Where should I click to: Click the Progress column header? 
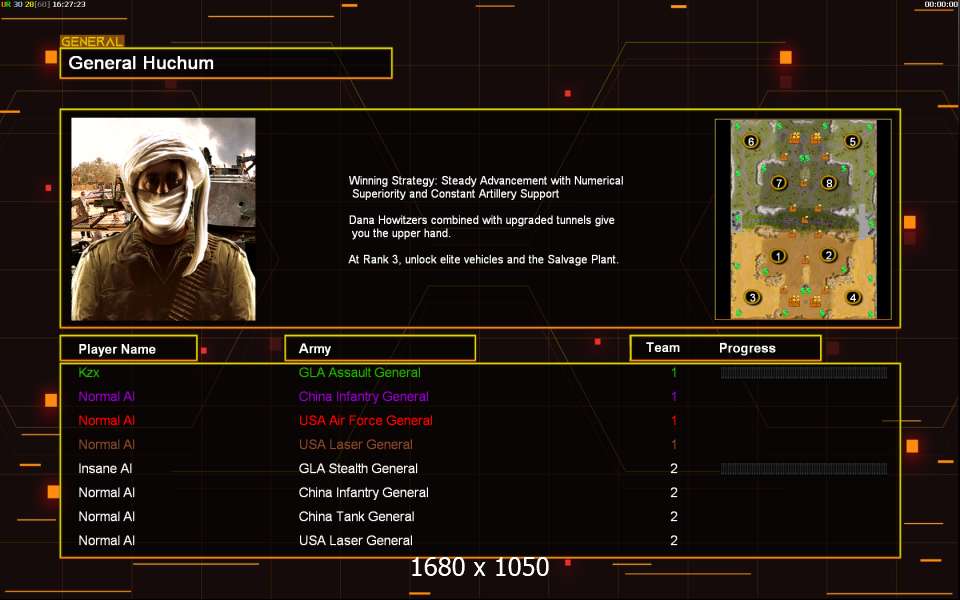(x=747, y=348)
